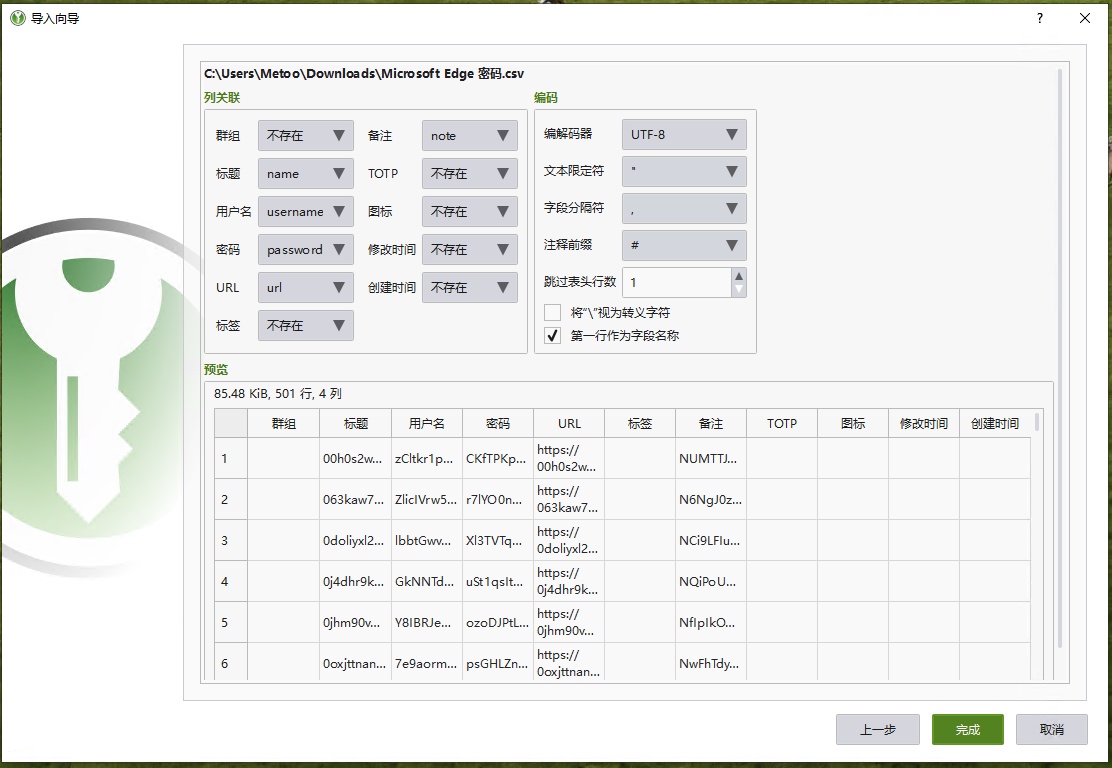Open the 注释前缀 dropdown showing #
Viewport: 1112px width, 768px height.
click(x=684, y=245)
